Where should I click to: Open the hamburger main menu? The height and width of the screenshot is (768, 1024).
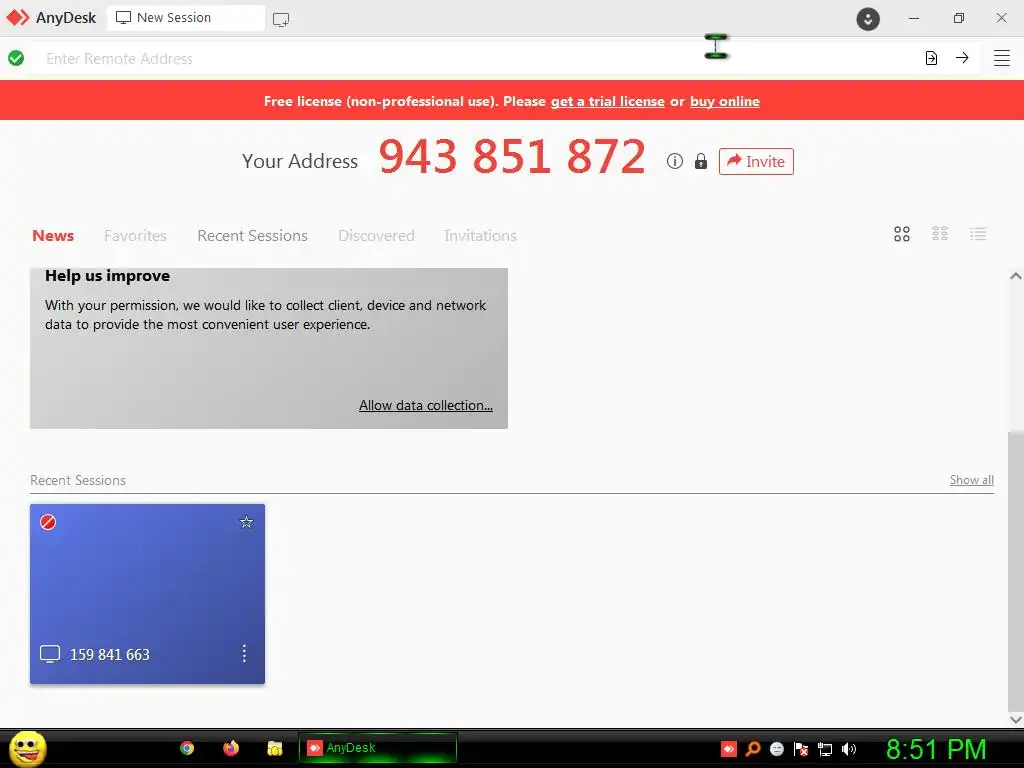1002,58
